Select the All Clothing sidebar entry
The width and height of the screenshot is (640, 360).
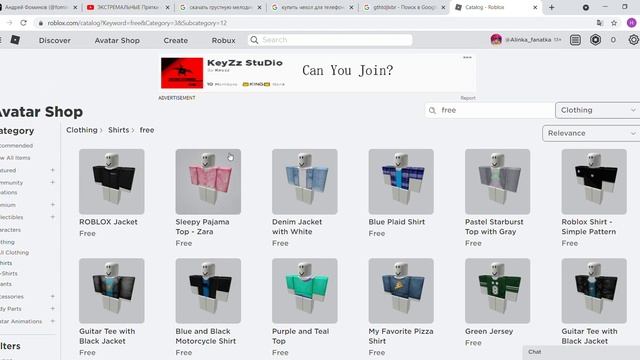(x=15, y=252)
